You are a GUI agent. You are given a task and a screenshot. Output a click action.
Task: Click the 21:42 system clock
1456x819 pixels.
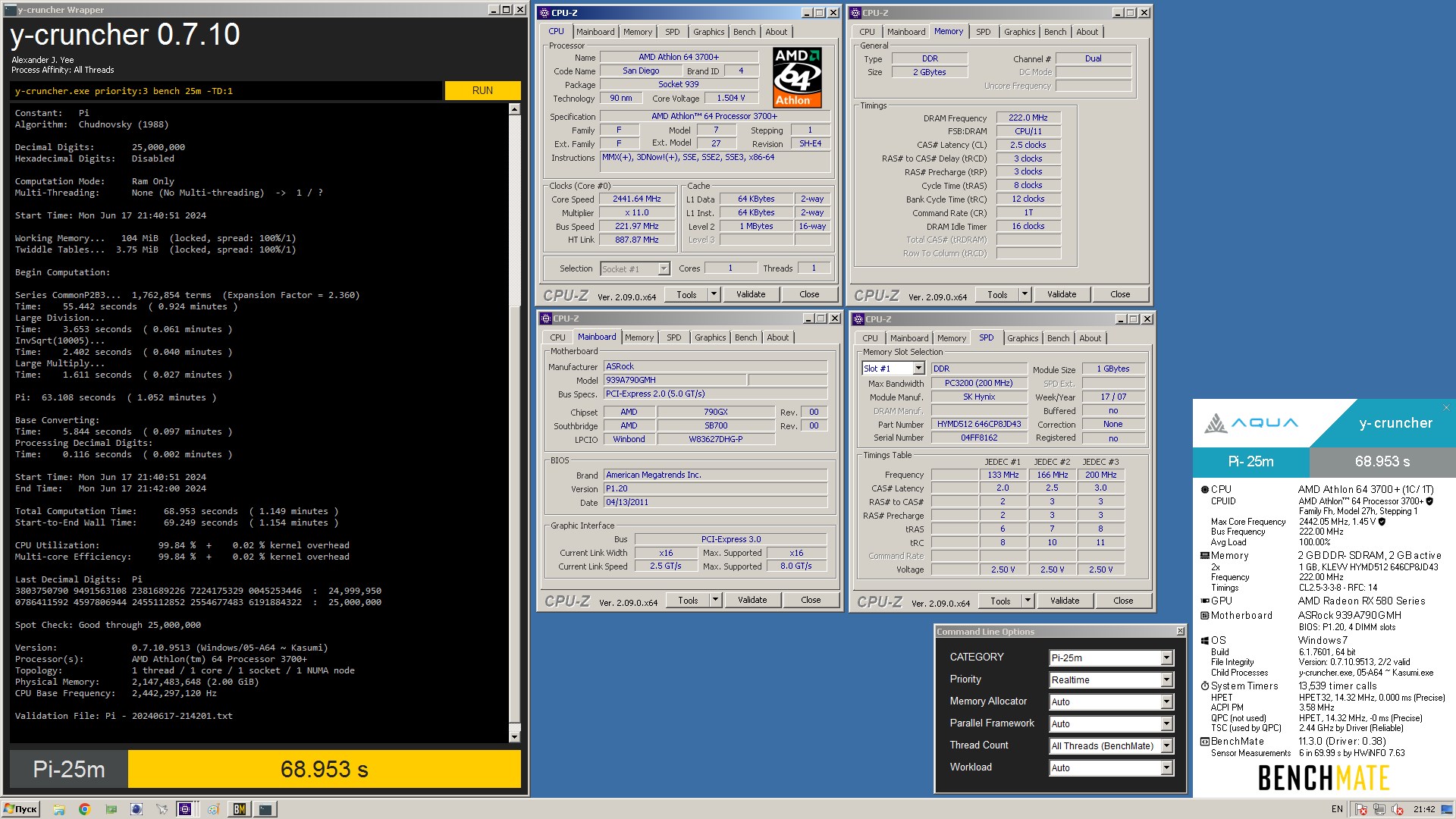[1424, 809]
